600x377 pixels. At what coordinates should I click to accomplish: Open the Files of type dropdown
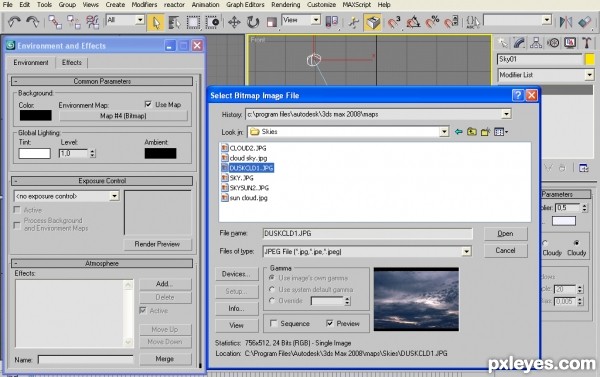pos(466,251)
